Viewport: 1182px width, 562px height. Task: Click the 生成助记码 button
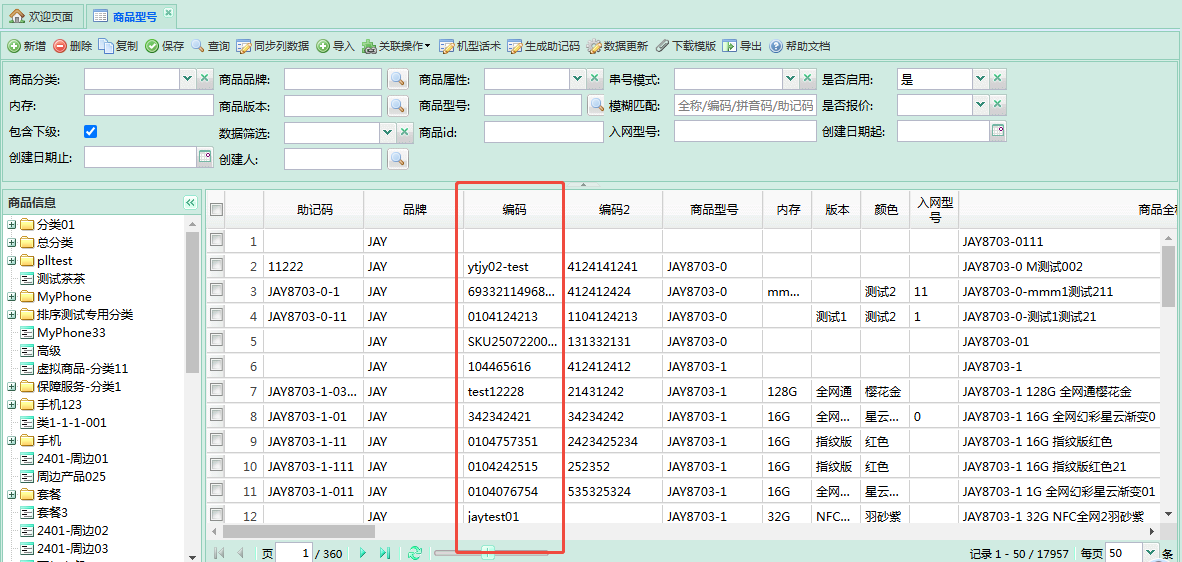pyautogui.click(x=544, y=46)
